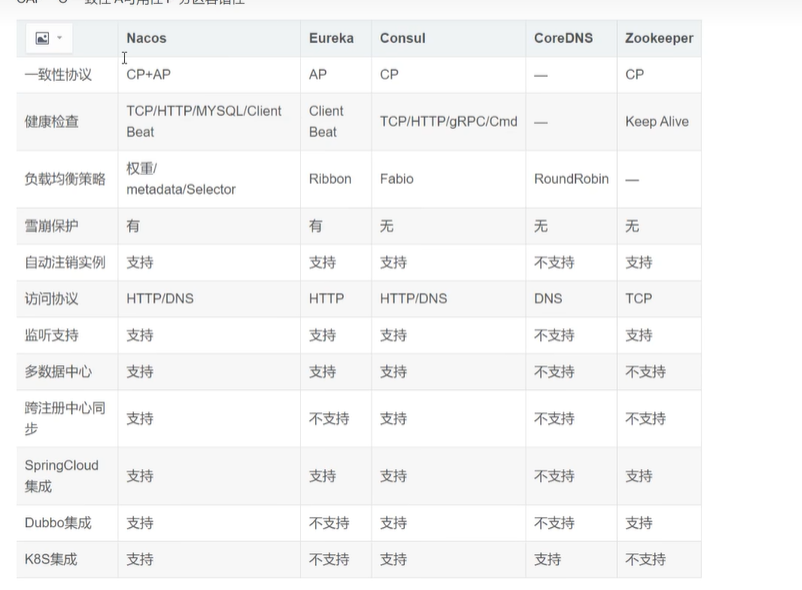Click 无 in 雪崩保护 row under Zookeeper

point(632,226)
